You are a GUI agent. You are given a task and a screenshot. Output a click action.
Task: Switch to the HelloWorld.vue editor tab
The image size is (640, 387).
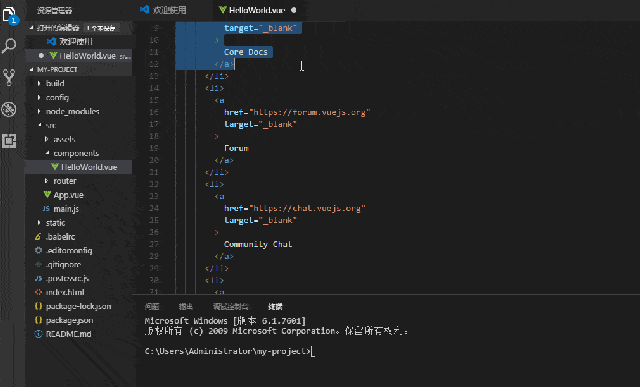pos(251,10)
